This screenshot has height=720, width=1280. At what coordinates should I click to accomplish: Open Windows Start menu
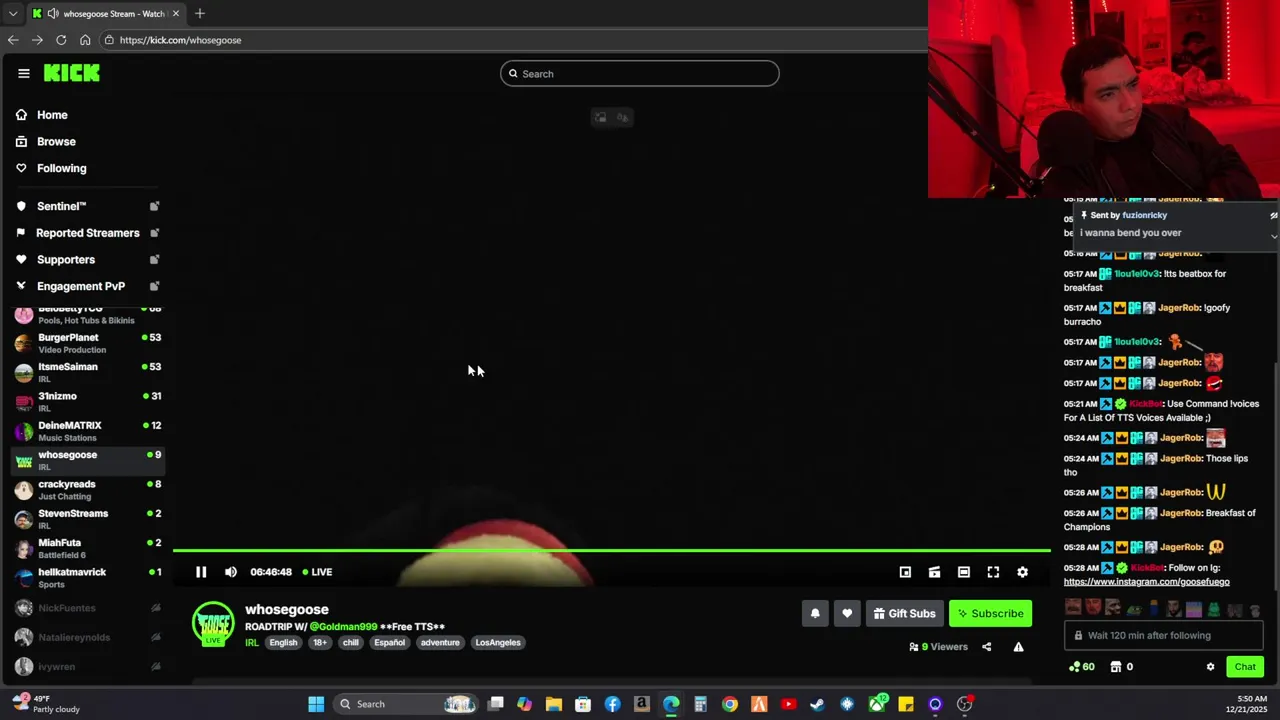[316, 704]
